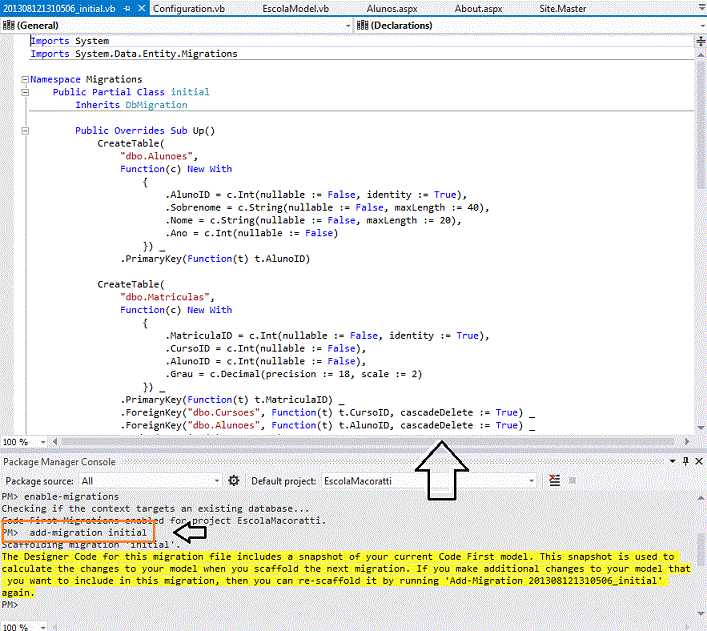The height and width of the screenshot is (631, 707).
Task: Open the EscolaModel.vb tab
Action: [295, 9]
